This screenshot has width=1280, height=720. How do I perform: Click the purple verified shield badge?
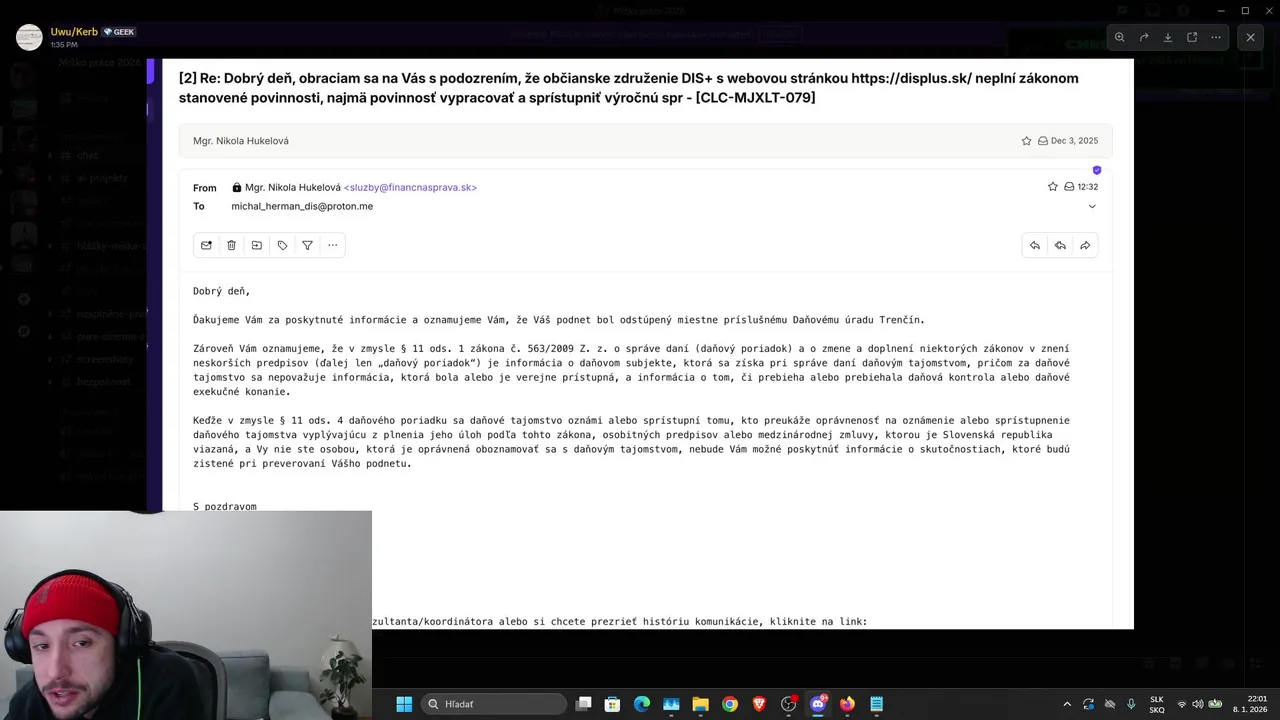tap(1097, 170)
